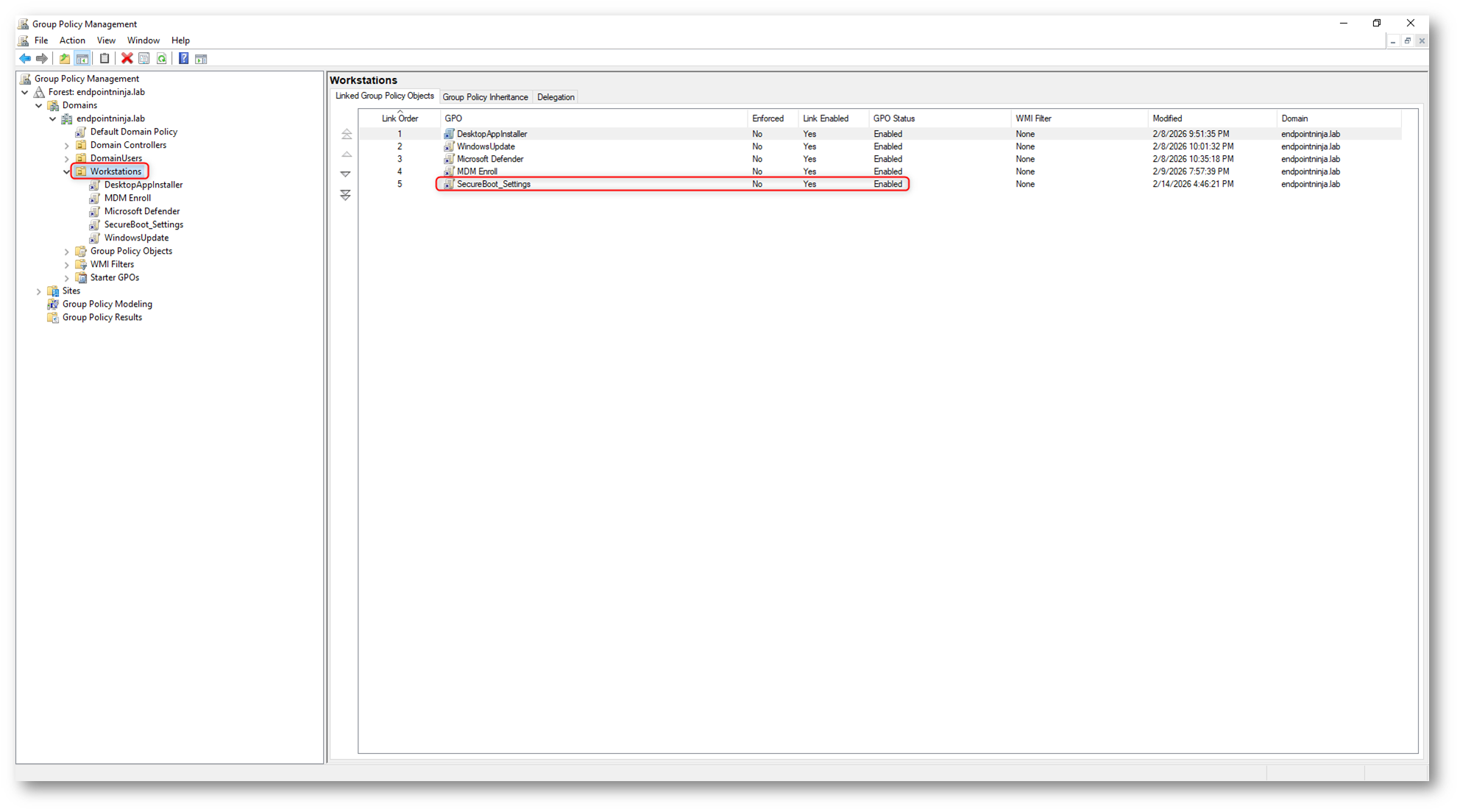This screenshot has width=1460, height=812.
Task: Expand the WMI Filters node
Action: (67, 265)
